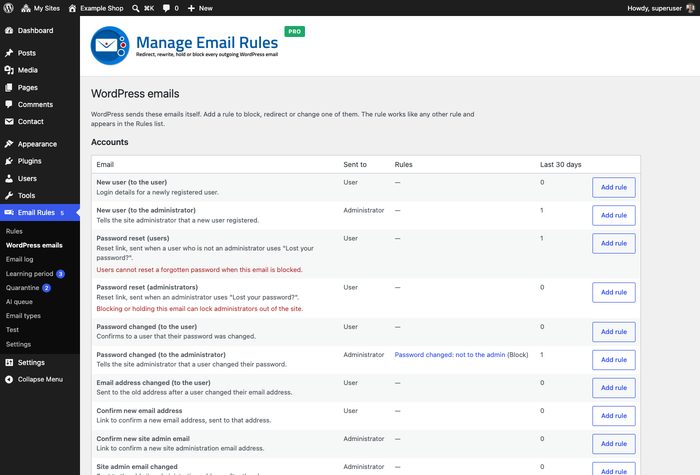700x475 pixels.
Task: Click the Posts pin icon
Action: 9,53
